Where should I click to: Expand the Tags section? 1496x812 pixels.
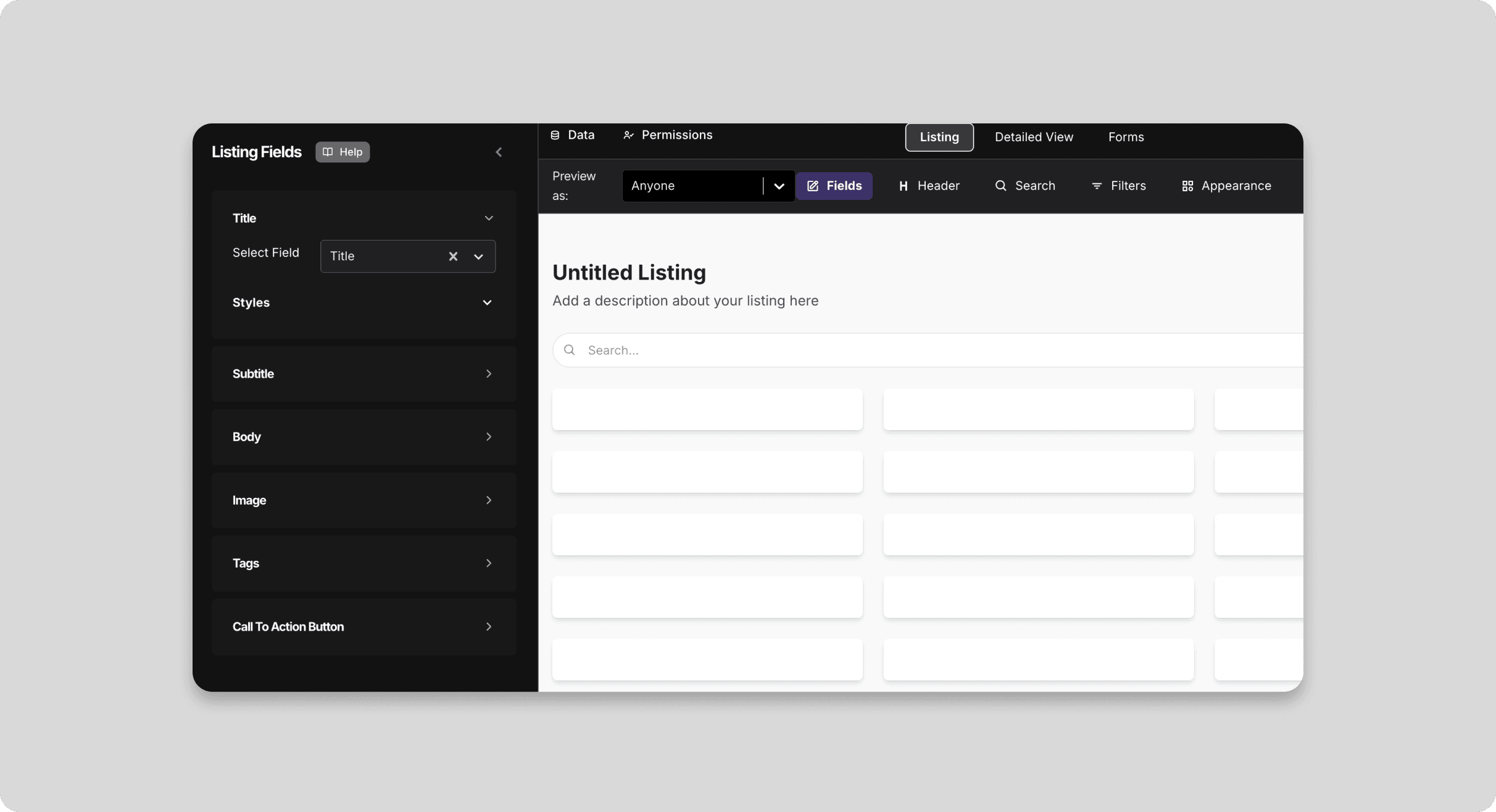(364, 563)
